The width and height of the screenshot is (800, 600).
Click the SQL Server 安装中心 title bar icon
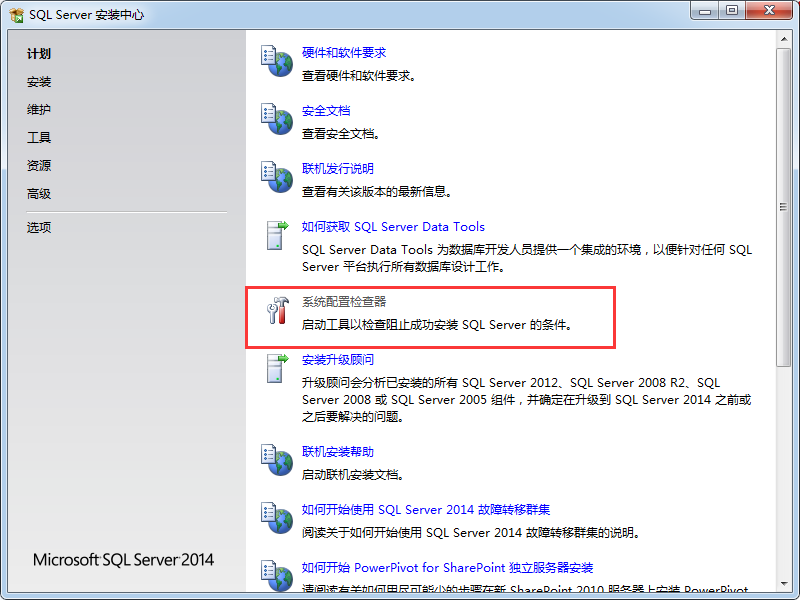pos(16,15)
